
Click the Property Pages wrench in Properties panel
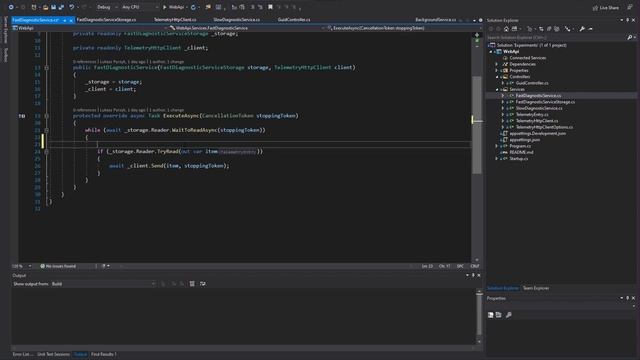coord(509,315)
